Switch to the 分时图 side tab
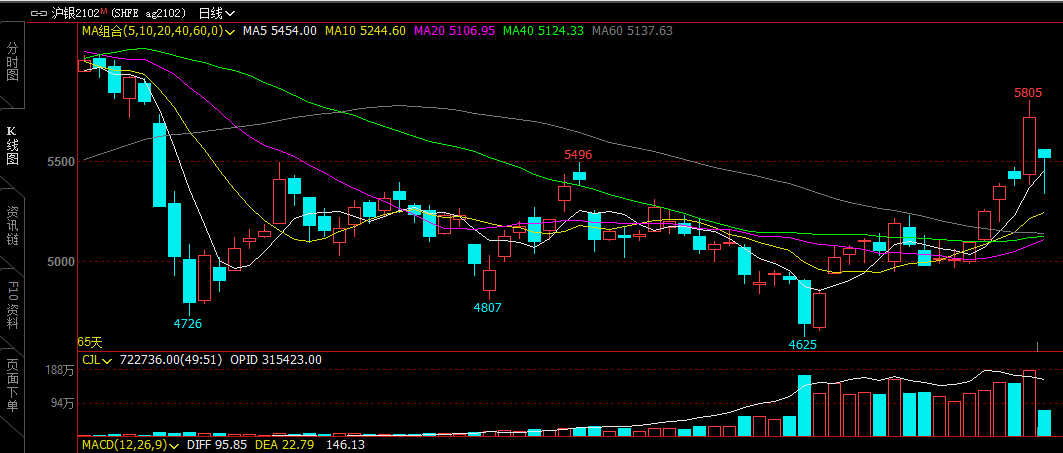Screen dimensions: 1063x453 pyautogui.click(x=12, y=62)
